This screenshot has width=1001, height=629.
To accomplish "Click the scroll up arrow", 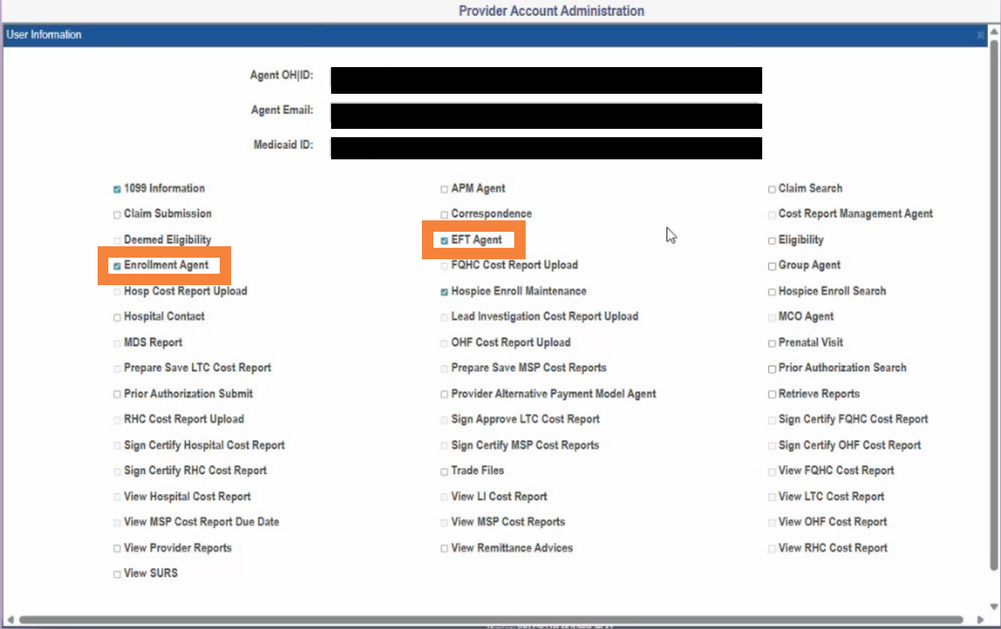I will click(994, 31).
